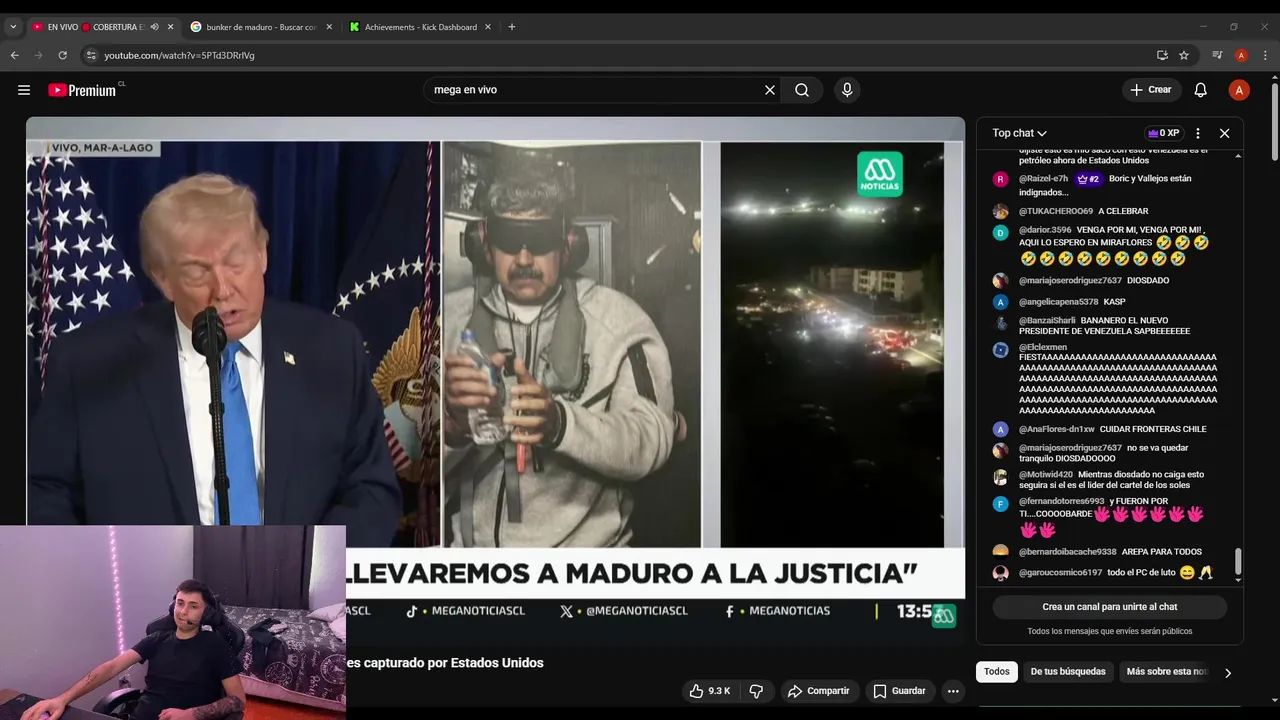1280x720 pixels.
Task: Close the Kick Dashboard tab
Action: coord(488,27)
